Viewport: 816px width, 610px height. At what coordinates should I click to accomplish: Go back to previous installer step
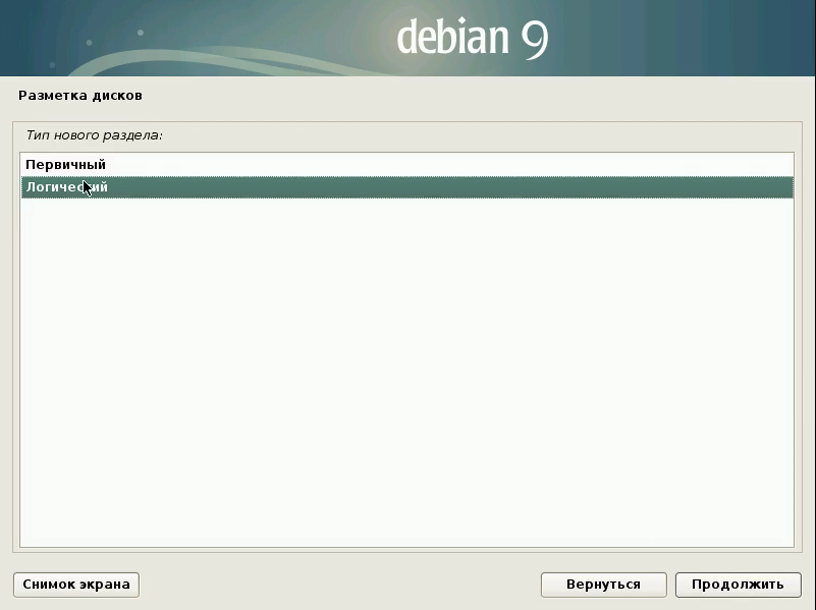pos(602,584)
